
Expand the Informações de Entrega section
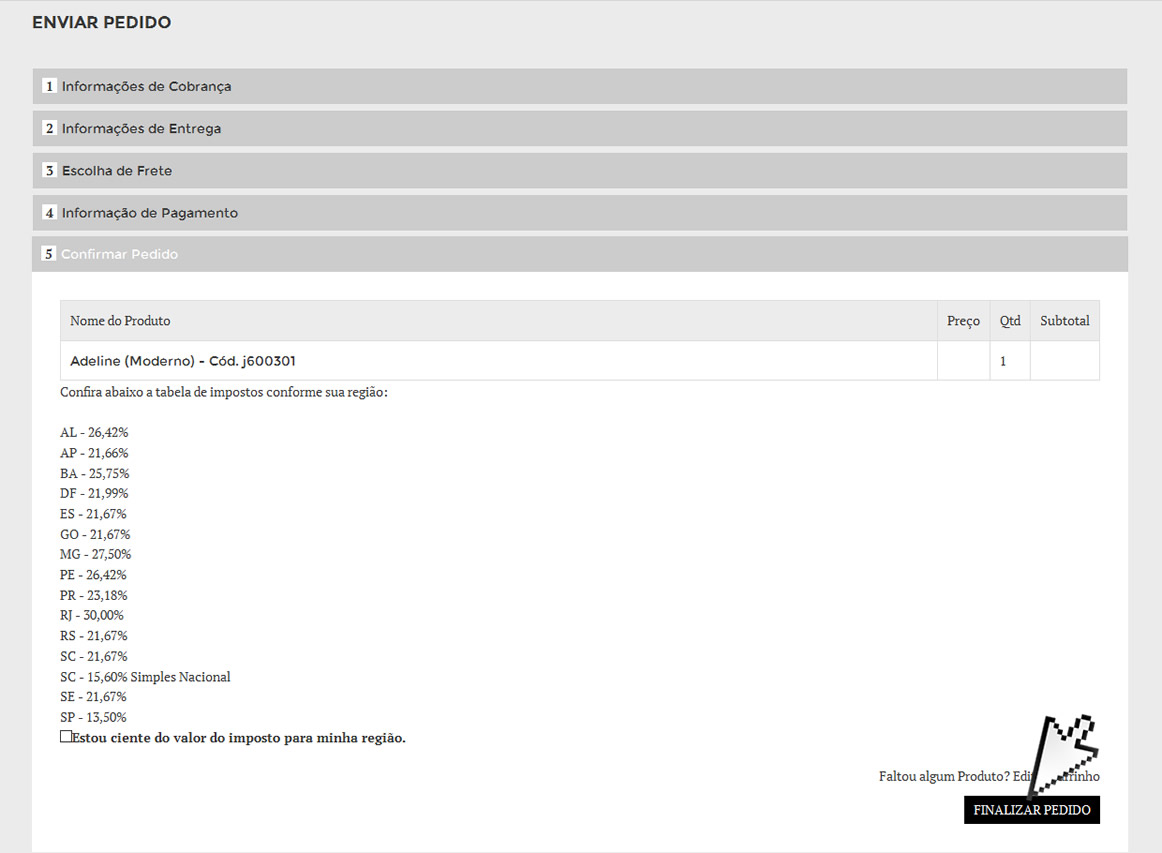(x=141, y=129)
